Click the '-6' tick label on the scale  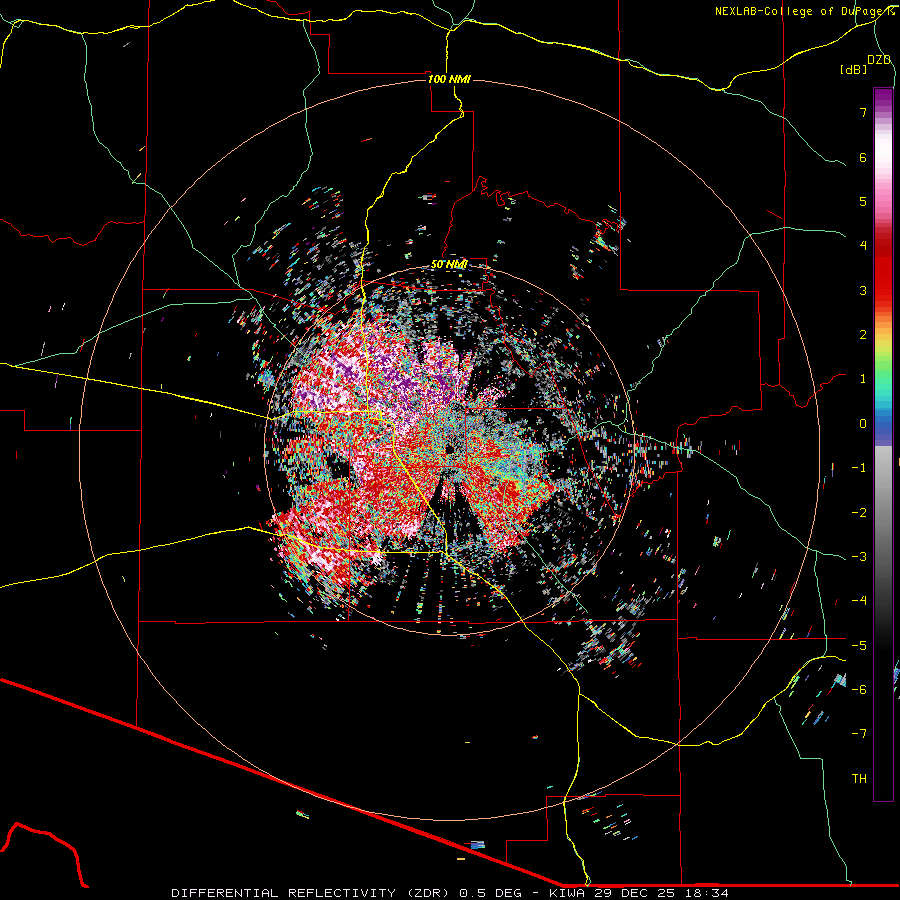click(859, 689)
